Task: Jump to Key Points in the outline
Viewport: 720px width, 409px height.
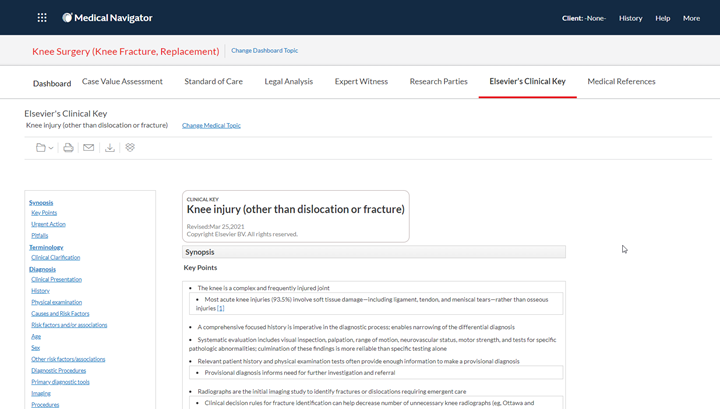Action: tap(44, 213)
